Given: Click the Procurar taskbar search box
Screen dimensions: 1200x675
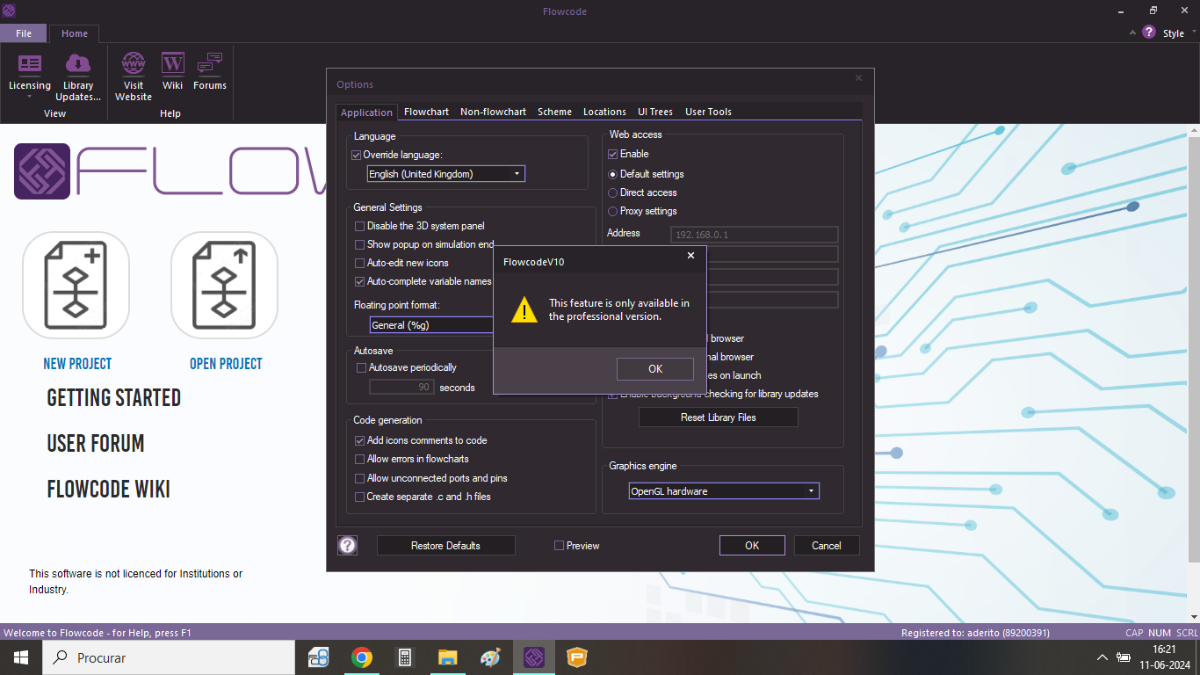Looking at the screenshot, I should (x=168, y=657).
